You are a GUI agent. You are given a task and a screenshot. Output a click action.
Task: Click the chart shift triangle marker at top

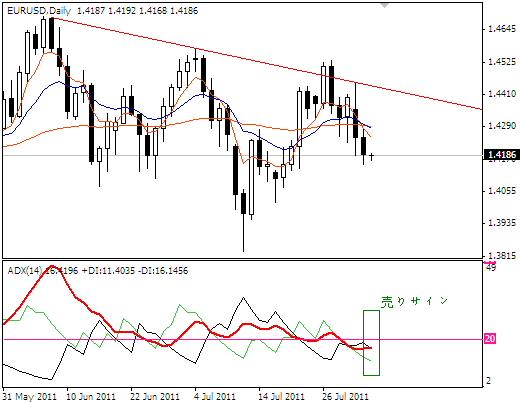coord(385,5)
